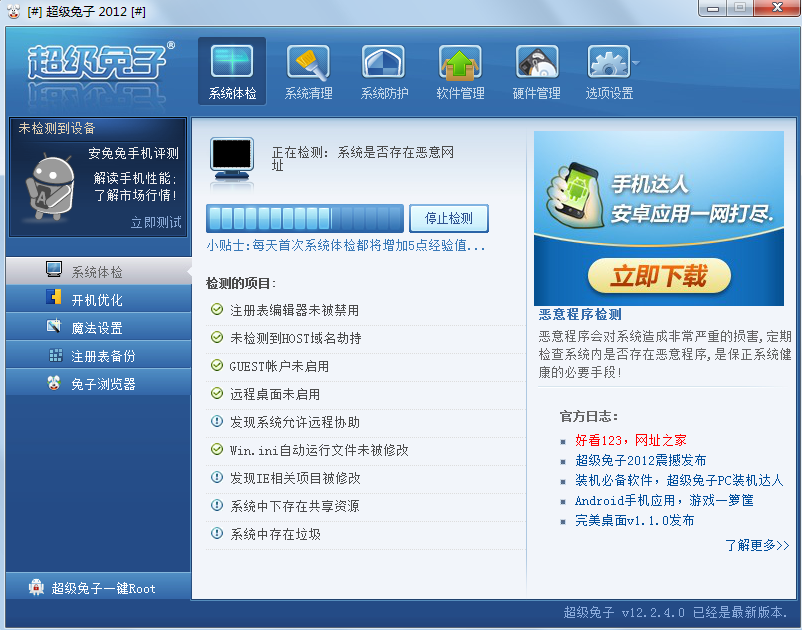Click the 注册表备份 grid icon
This screenshot has height=630, width=802.
pyautogui.click(x=55, y=355)
